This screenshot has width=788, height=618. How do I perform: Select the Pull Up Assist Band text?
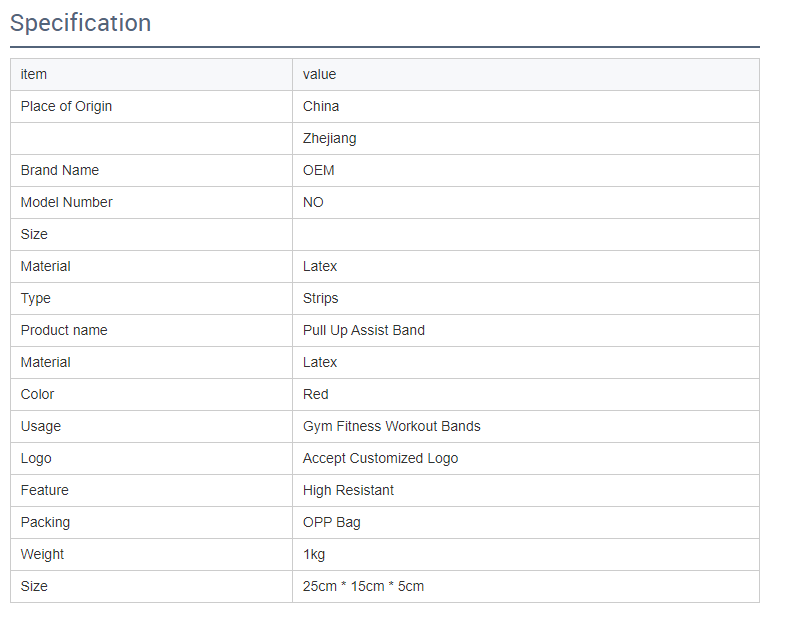363,330
